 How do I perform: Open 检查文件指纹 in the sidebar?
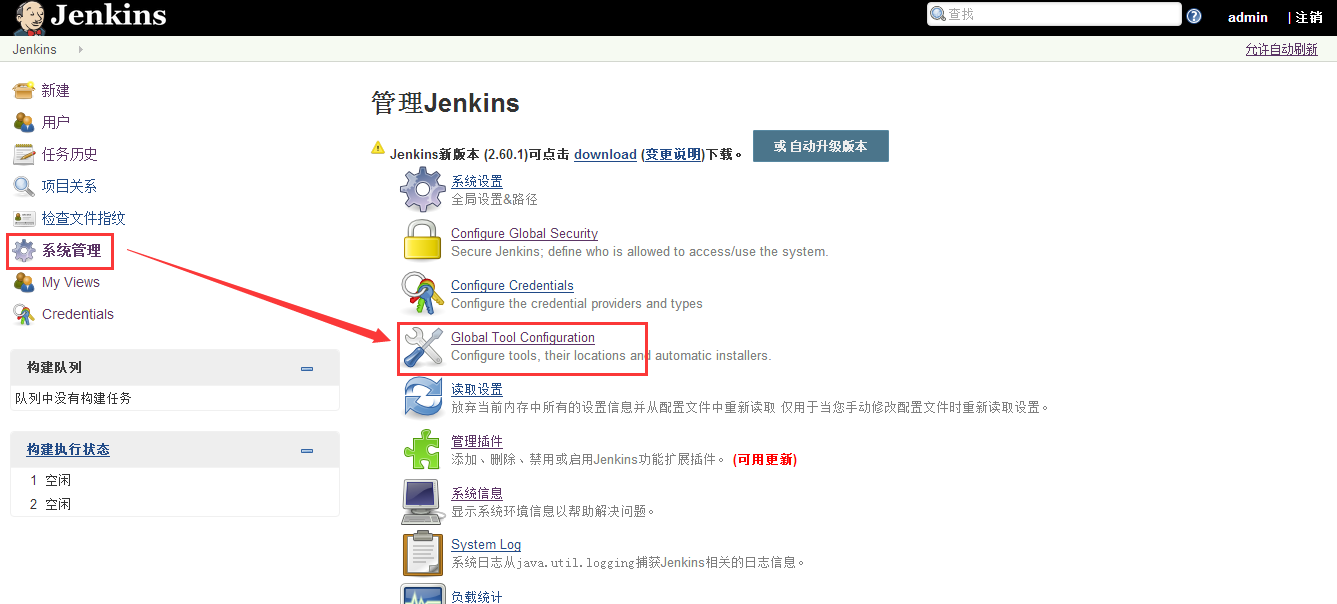coord(83,218)
